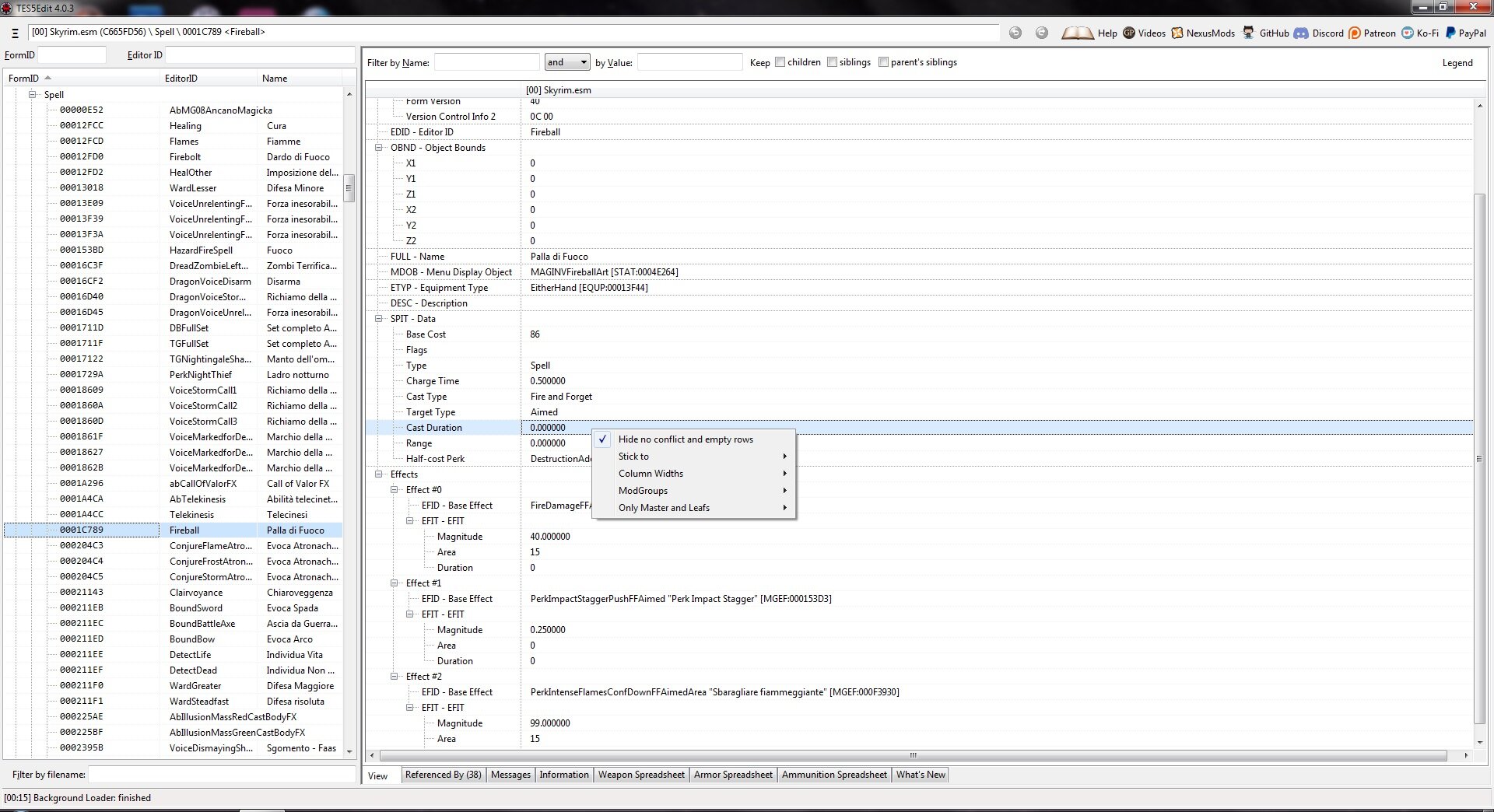The height and width of the screenshot is (812, 1494).
Task: Switch to Armor Spreadsheet tab
Action: [733, 775]
